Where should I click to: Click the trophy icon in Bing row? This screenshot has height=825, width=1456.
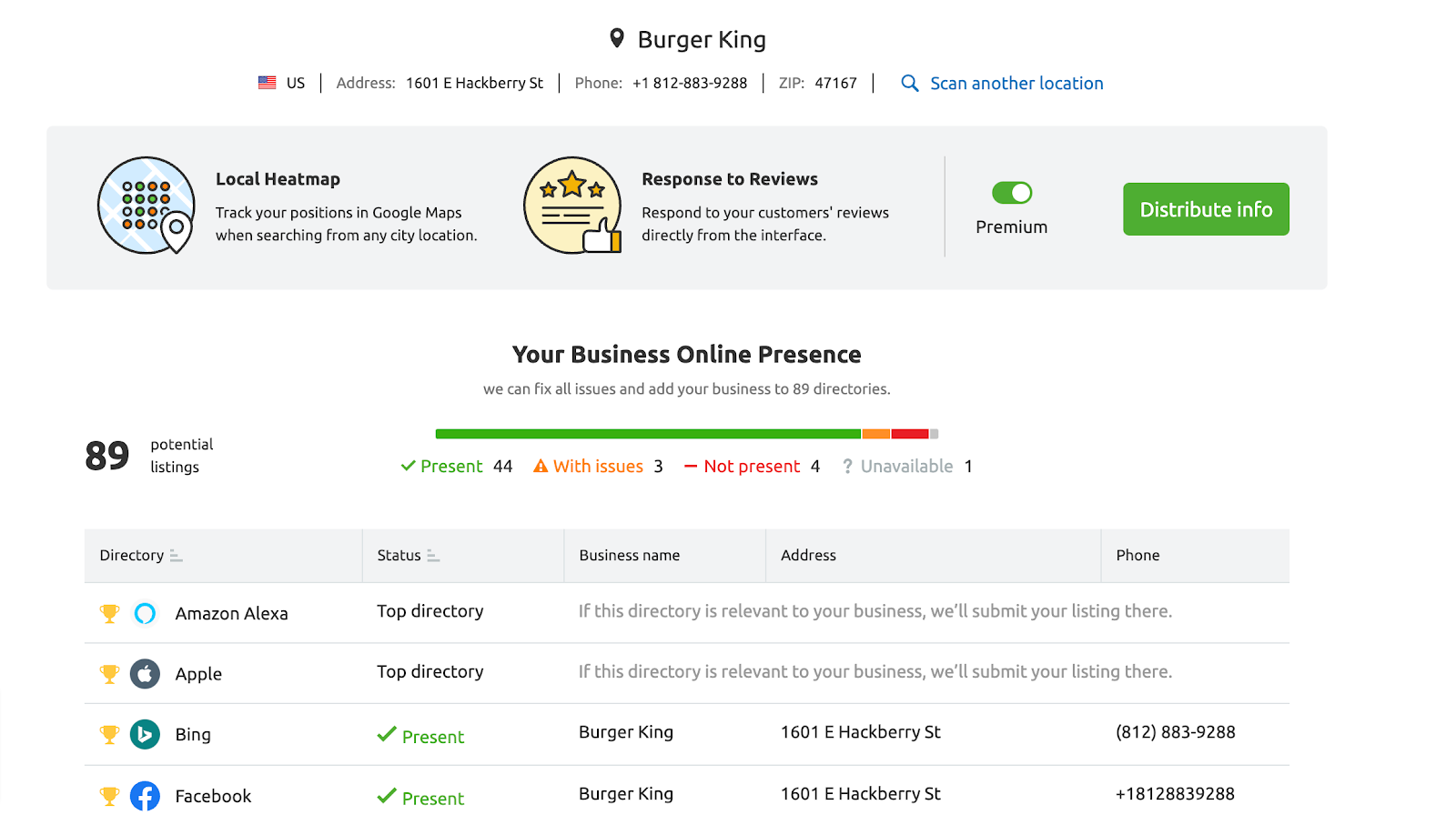point(109,735)
